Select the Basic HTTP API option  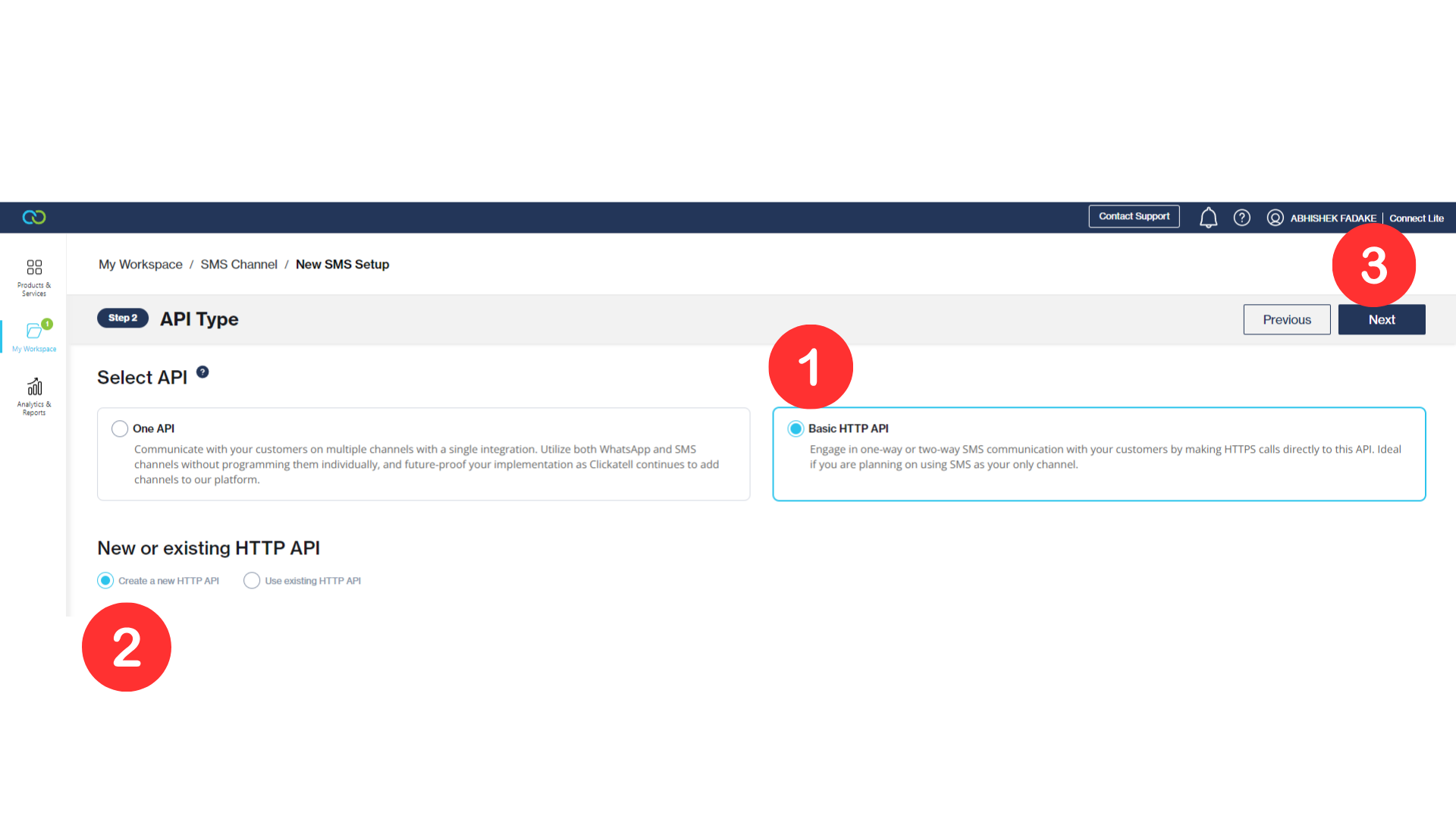795,428
